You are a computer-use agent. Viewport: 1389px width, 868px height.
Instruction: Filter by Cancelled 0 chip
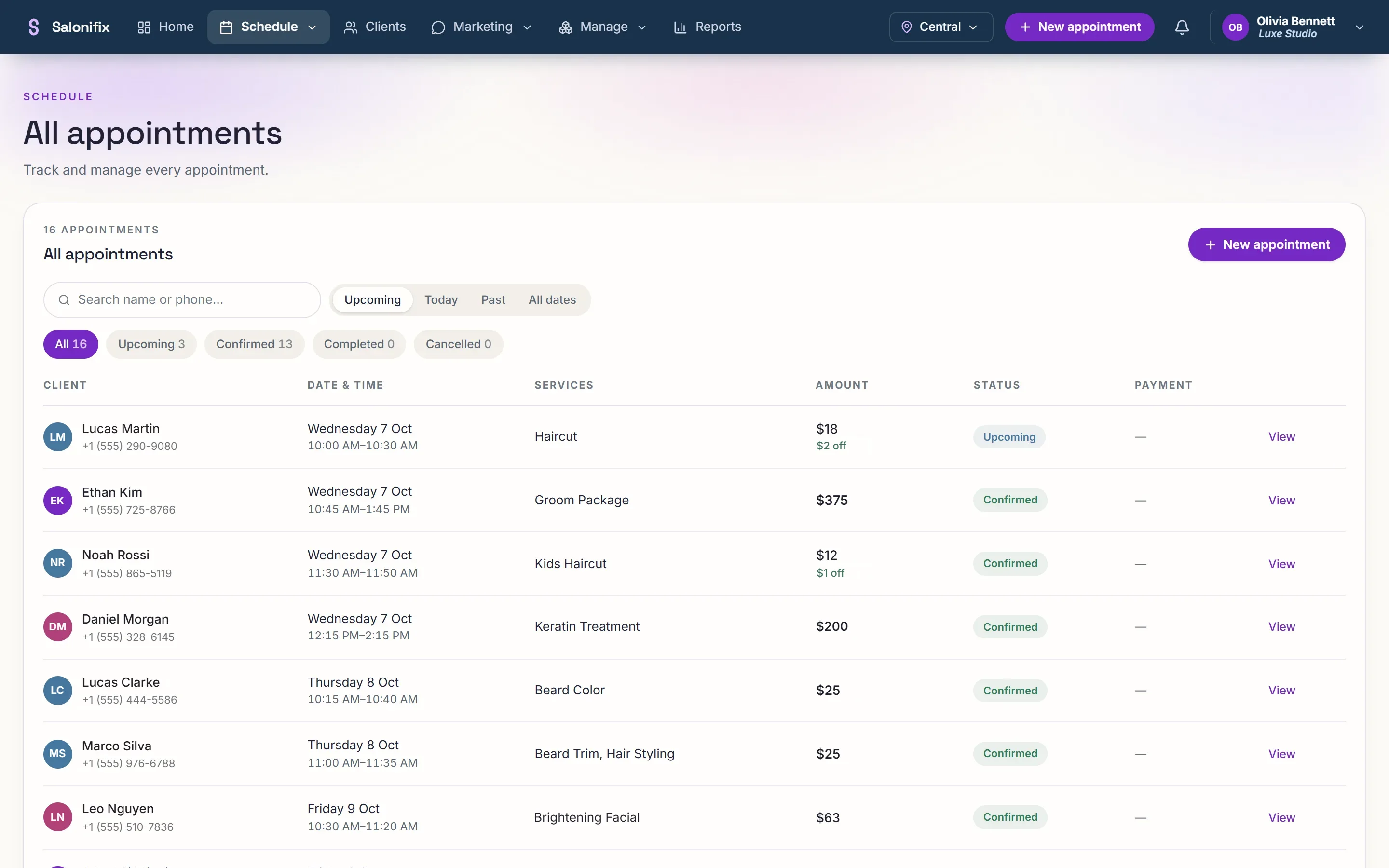coord(458,344)
